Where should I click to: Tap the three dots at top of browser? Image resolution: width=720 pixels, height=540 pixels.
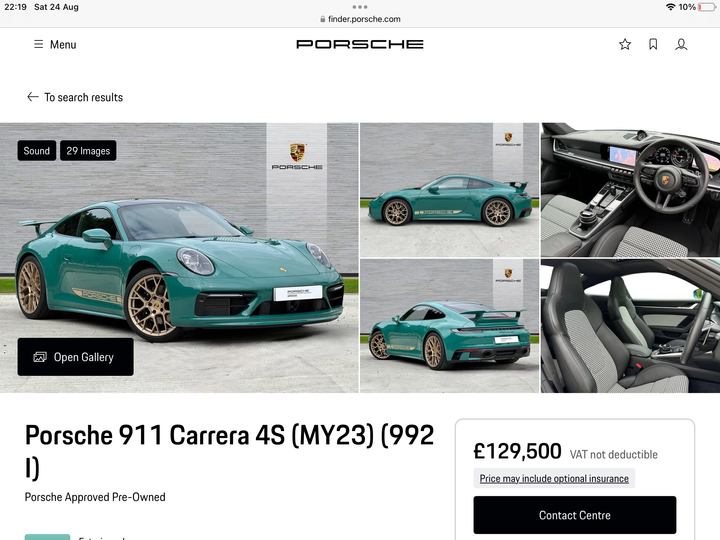(x=360, y=7)
